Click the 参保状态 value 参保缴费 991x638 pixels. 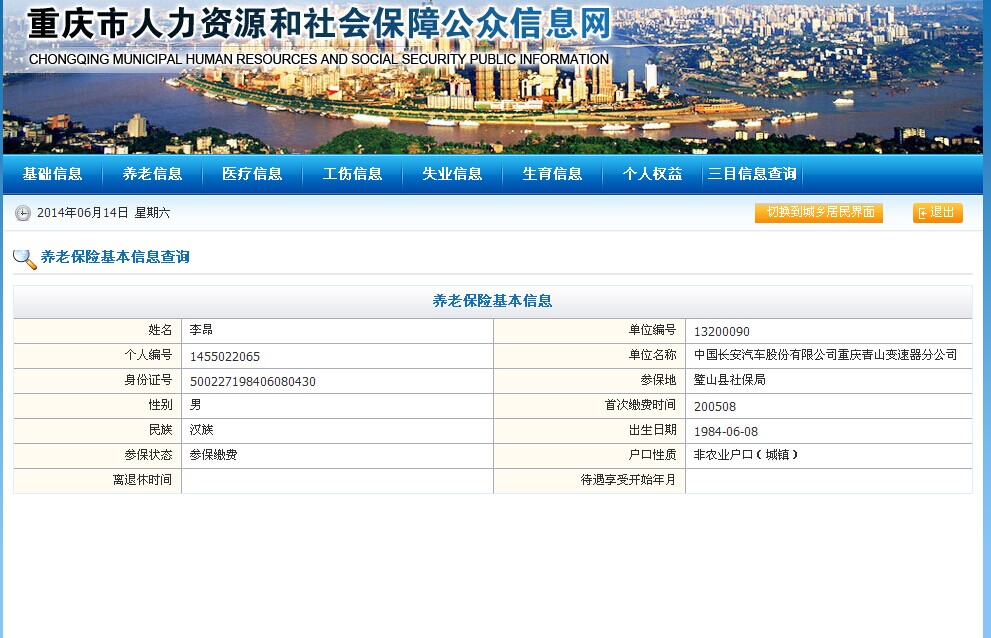213,455
